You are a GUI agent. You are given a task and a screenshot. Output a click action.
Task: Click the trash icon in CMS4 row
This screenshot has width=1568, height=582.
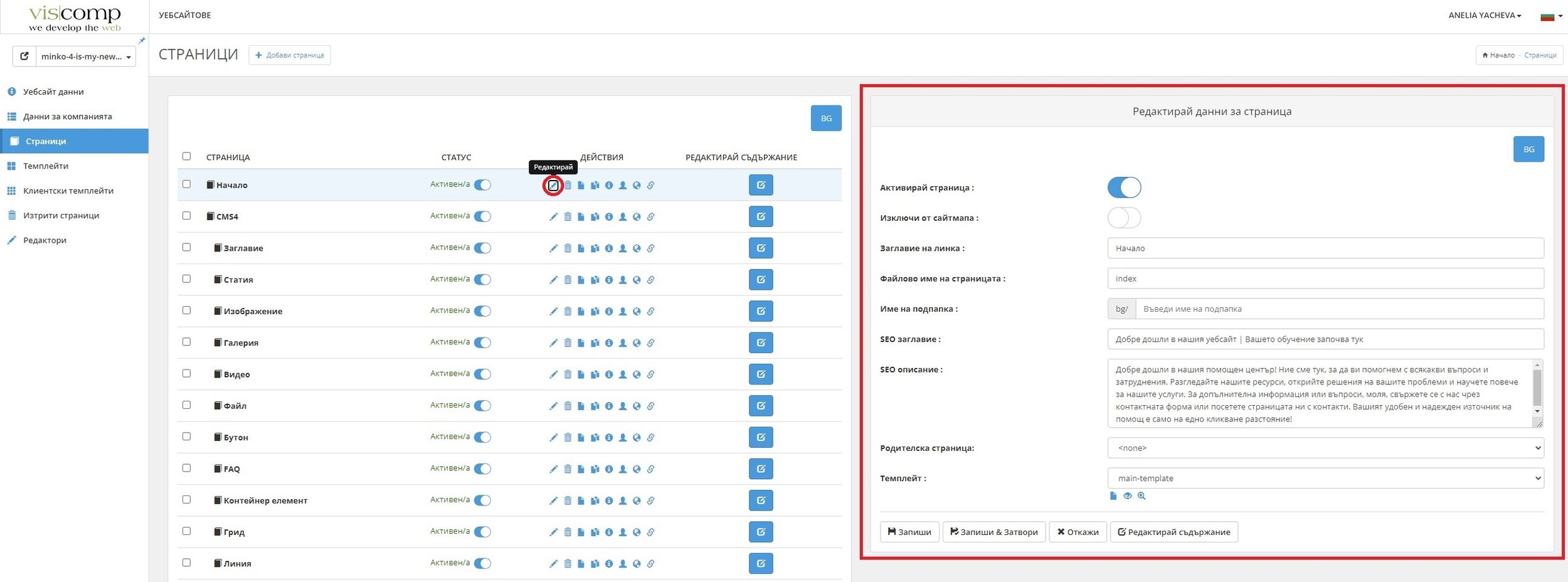pos(567,217)
